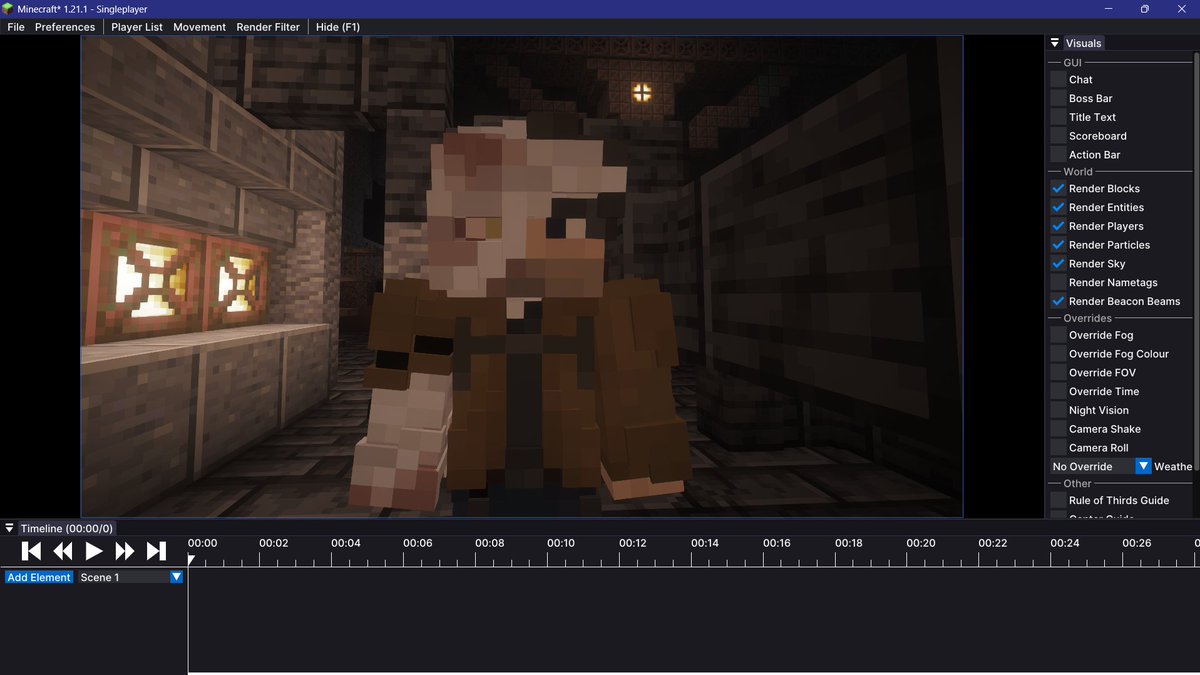Enable the Title Text checkbox
Screen dimensions: 1200x675
[1058, 117]
